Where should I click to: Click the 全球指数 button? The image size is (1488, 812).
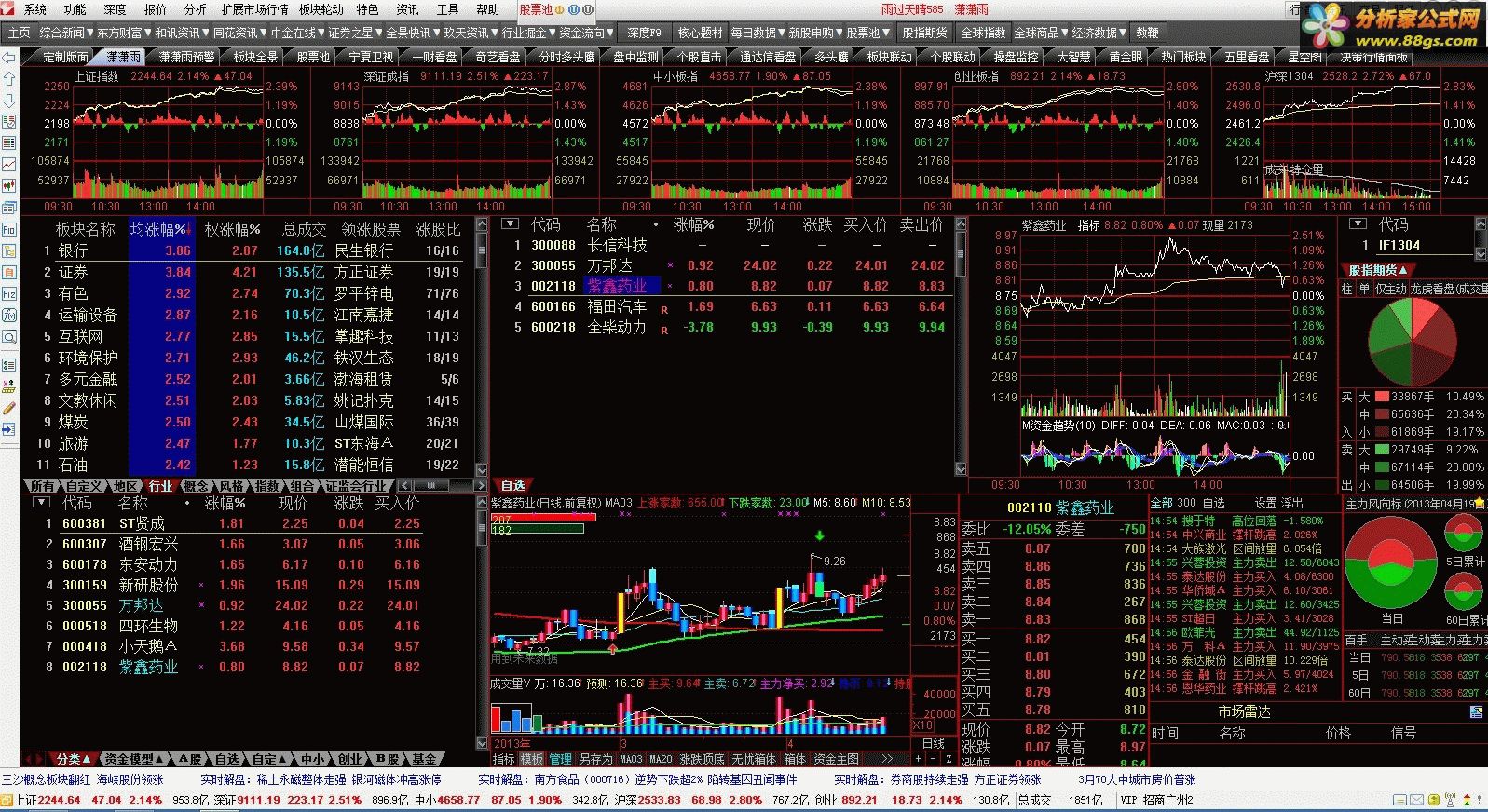(983, 33)
